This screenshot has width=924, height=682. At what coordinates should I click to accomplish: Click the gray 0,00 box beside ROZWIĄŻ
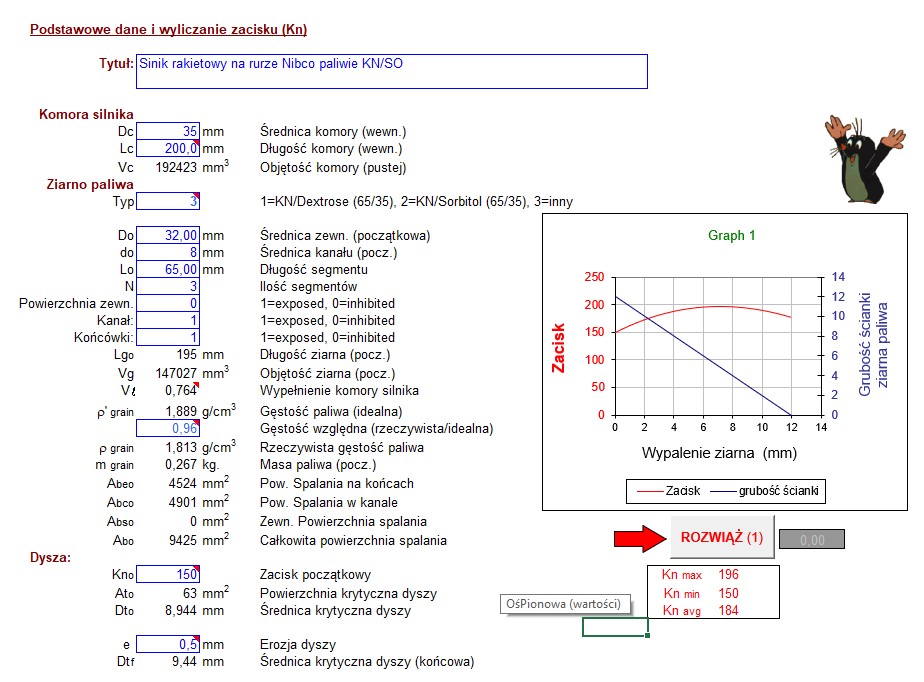pos(811,539)
